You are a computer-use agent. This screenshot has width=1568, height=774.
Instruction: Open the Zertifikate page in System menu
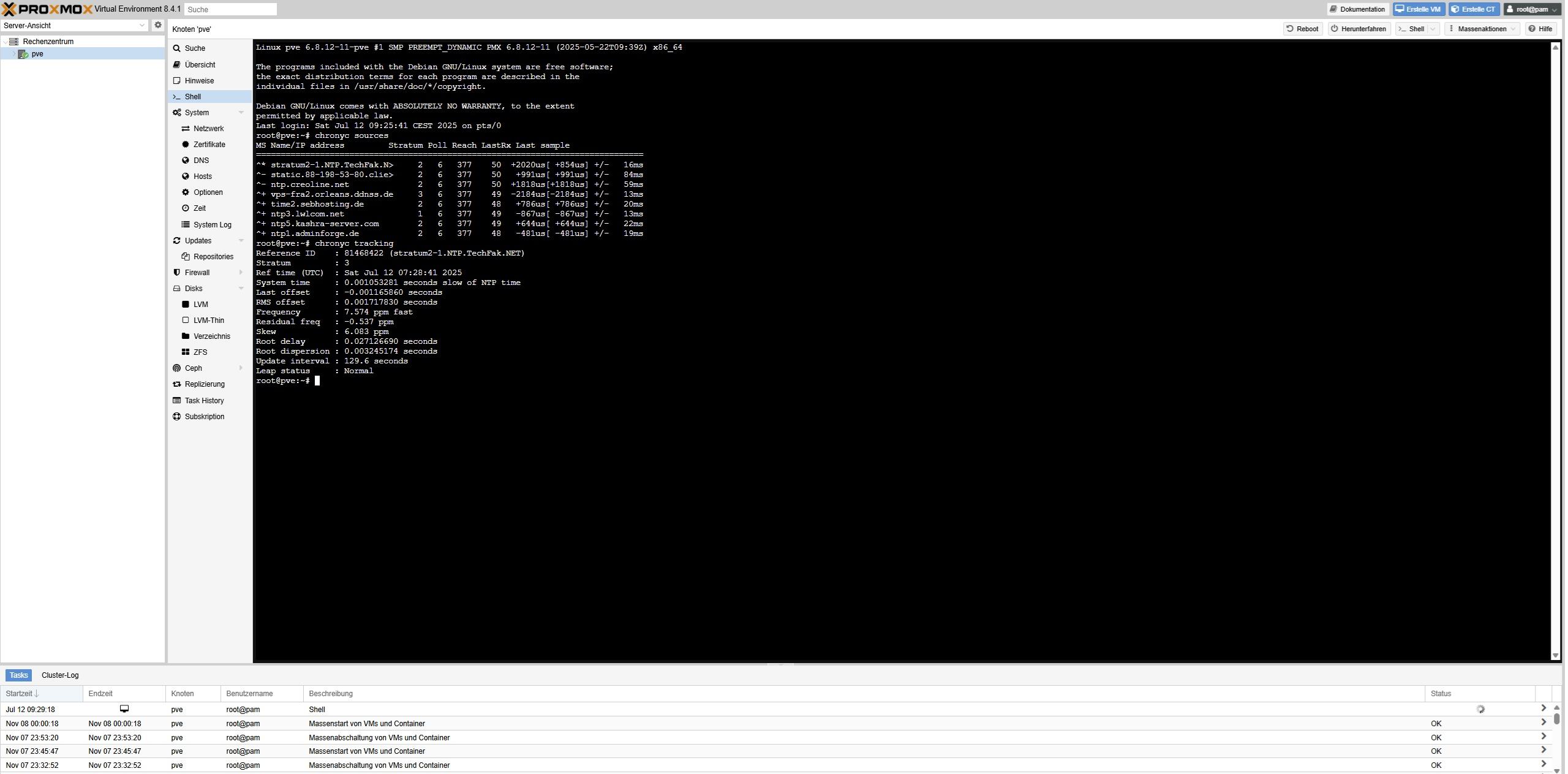point(209,145)
